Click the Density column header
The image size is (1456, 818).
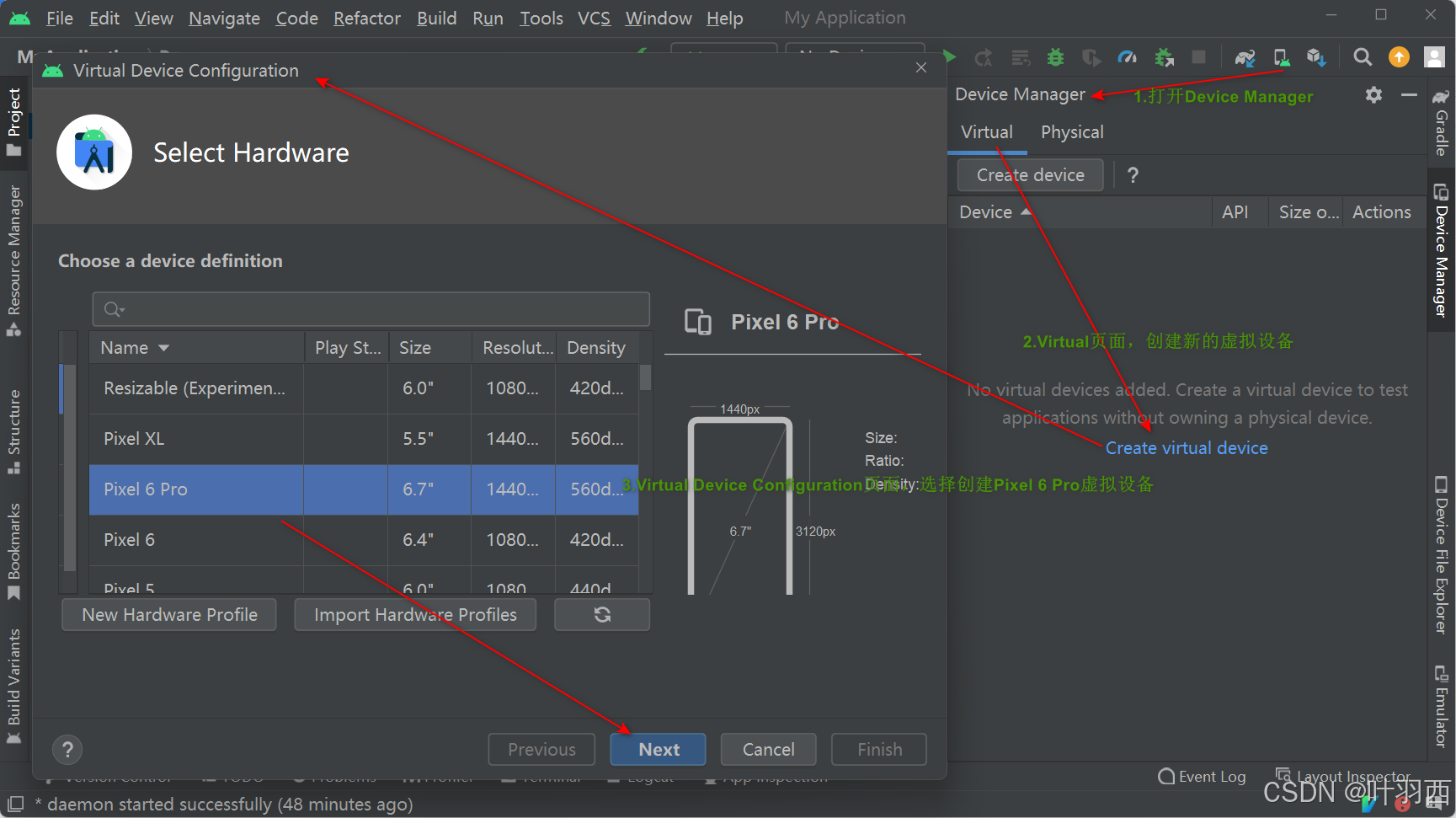(x=596, y=348)
